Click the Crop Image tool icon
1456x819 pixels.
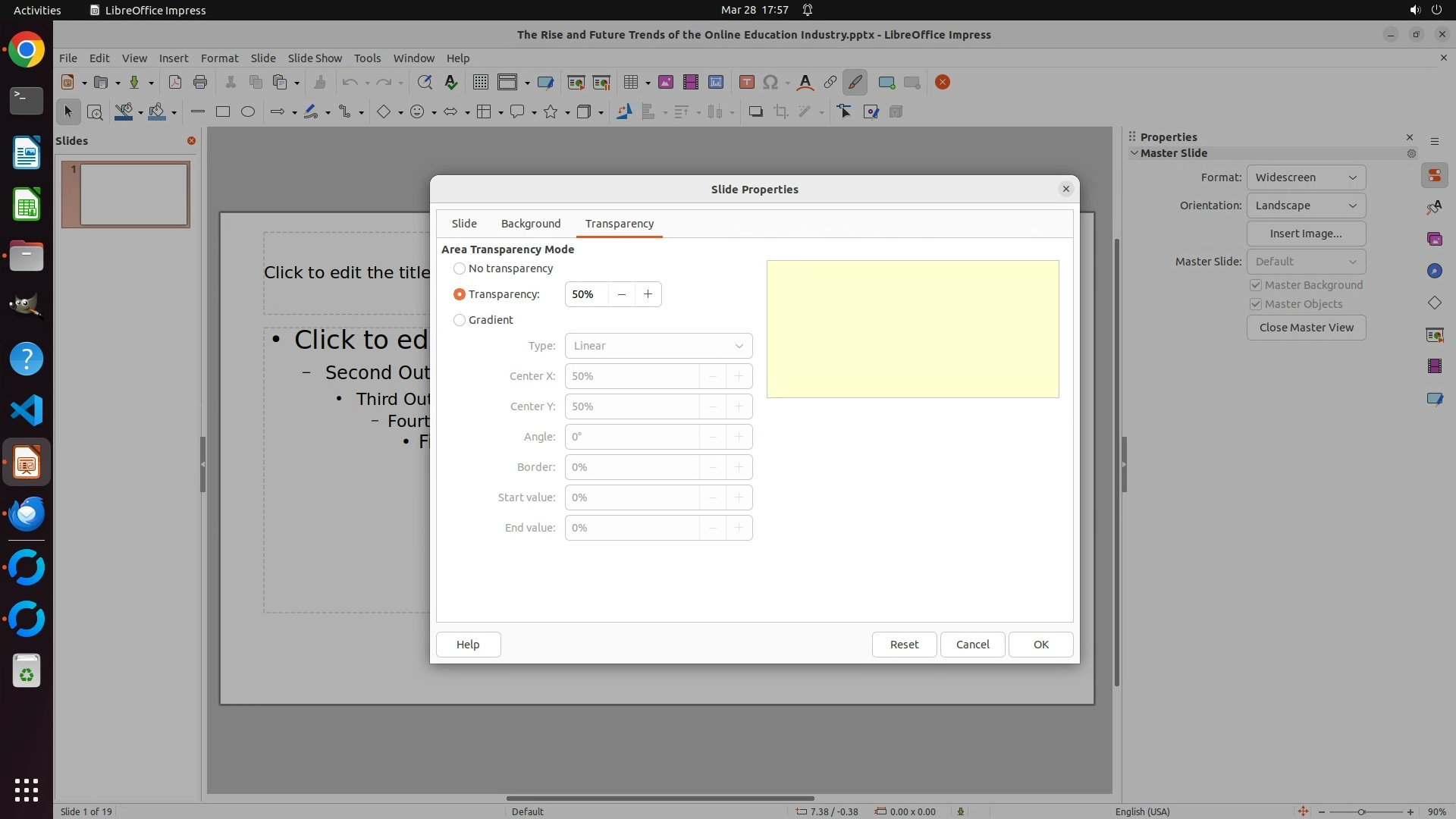point(781,112)
